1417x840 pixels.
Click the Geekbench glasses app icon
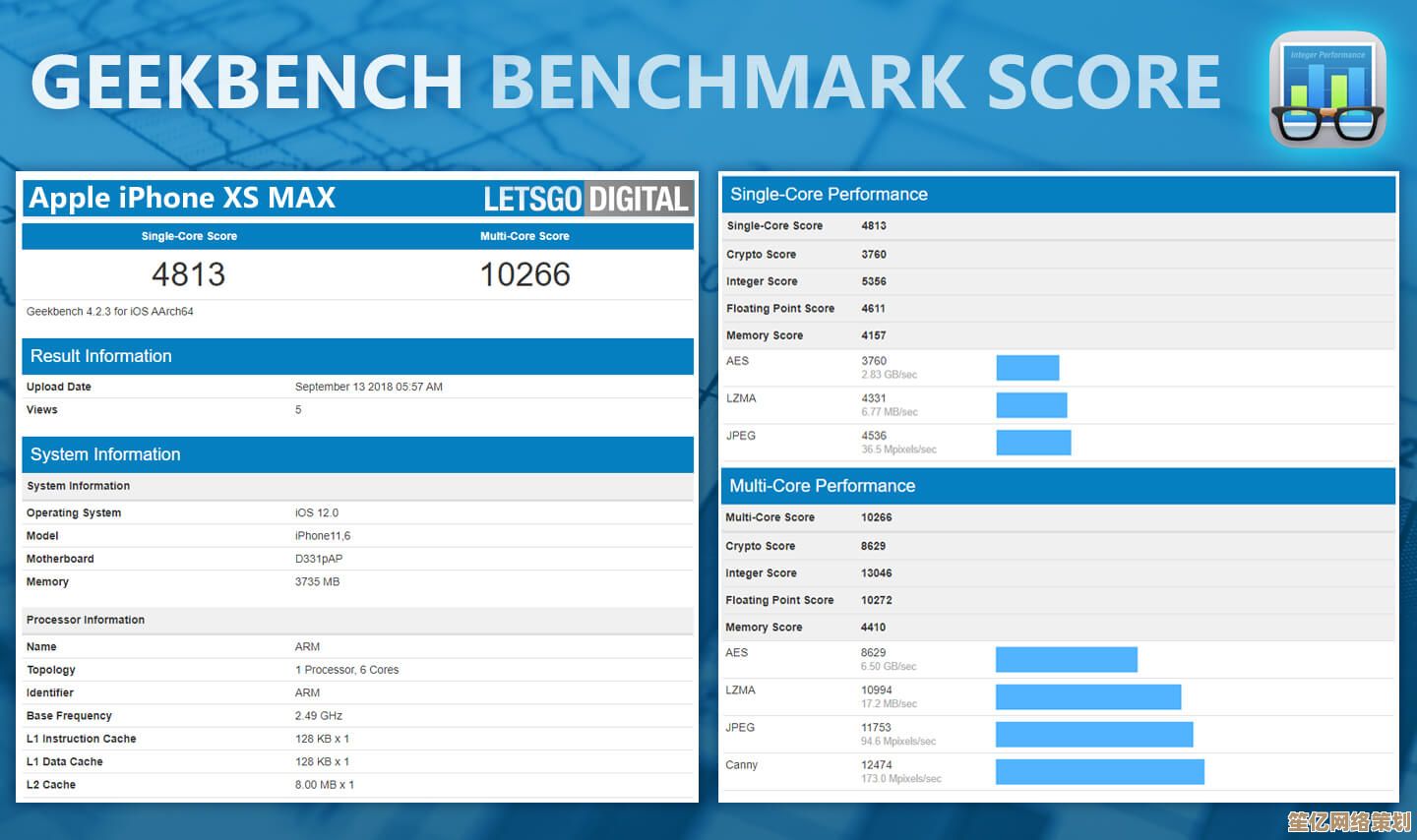[x=1327, y=90]
